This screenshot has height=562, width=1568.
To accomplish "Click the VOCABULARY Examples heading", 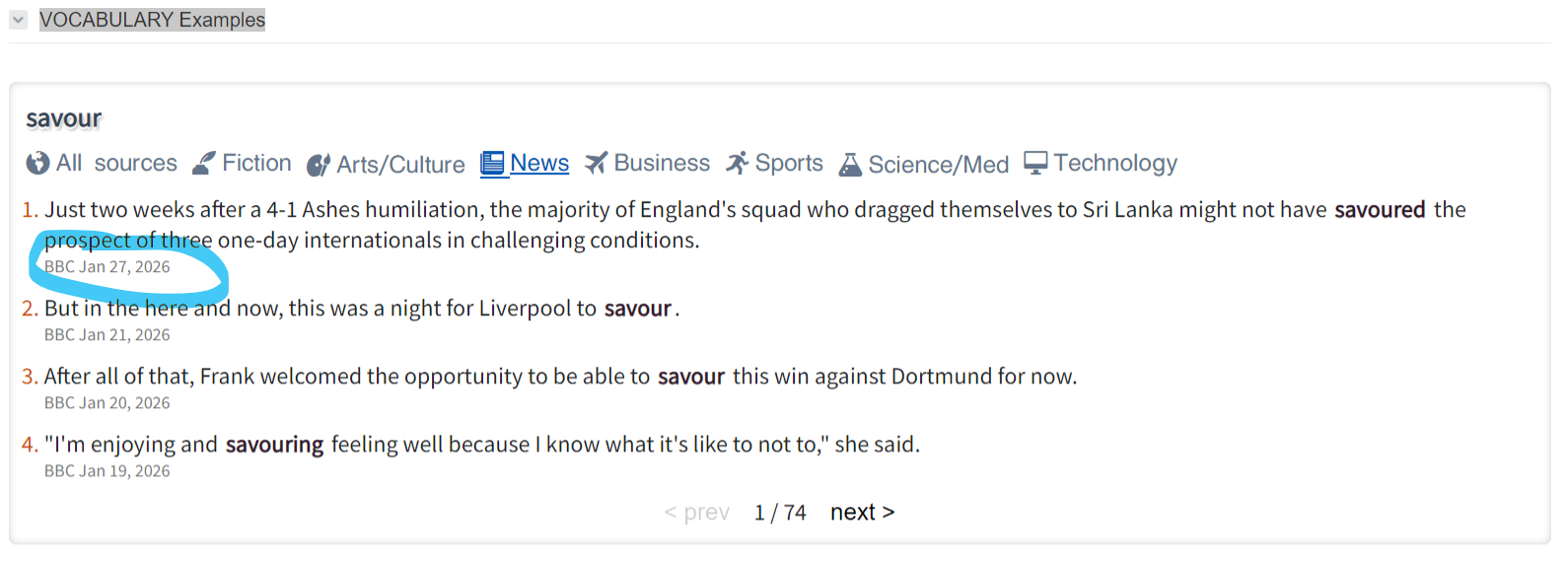I will click(x=152, y=20).
